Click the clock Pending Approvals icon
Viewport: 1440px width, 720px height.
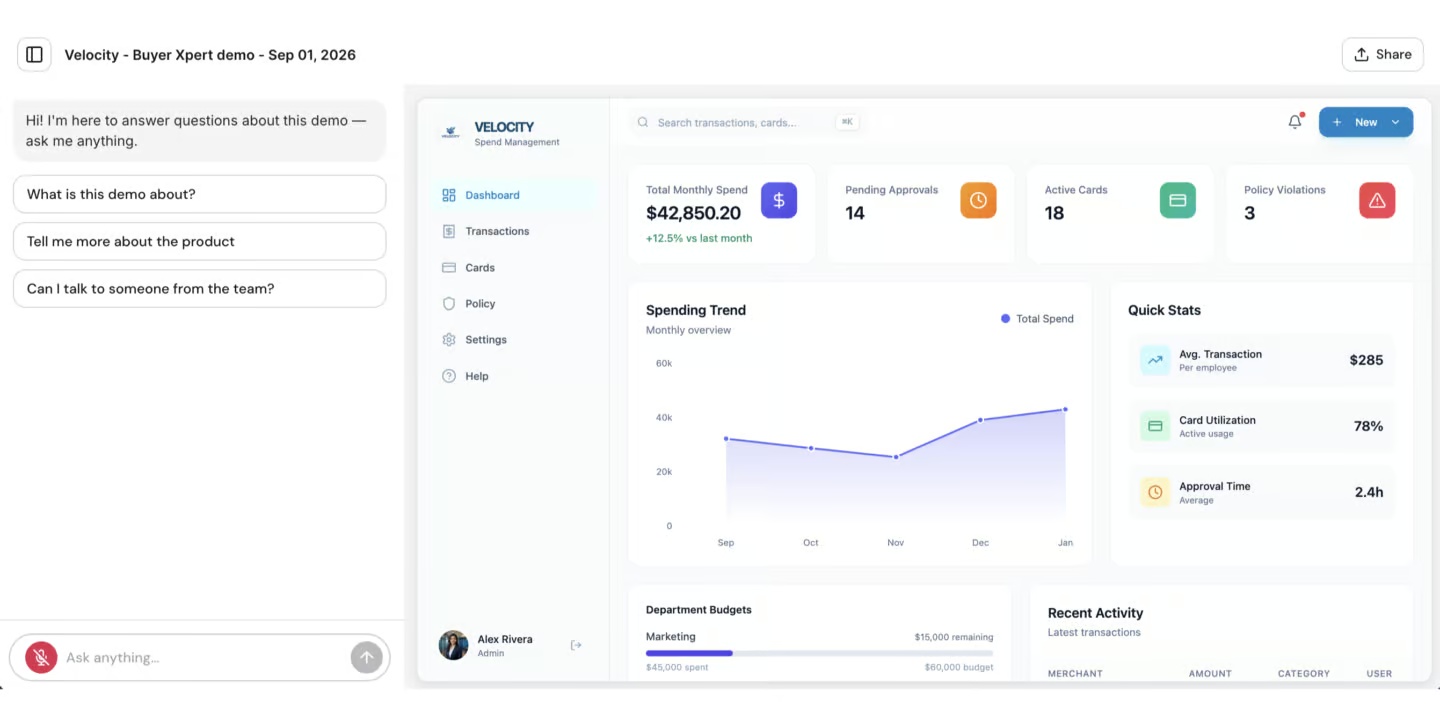click(978, 200)
